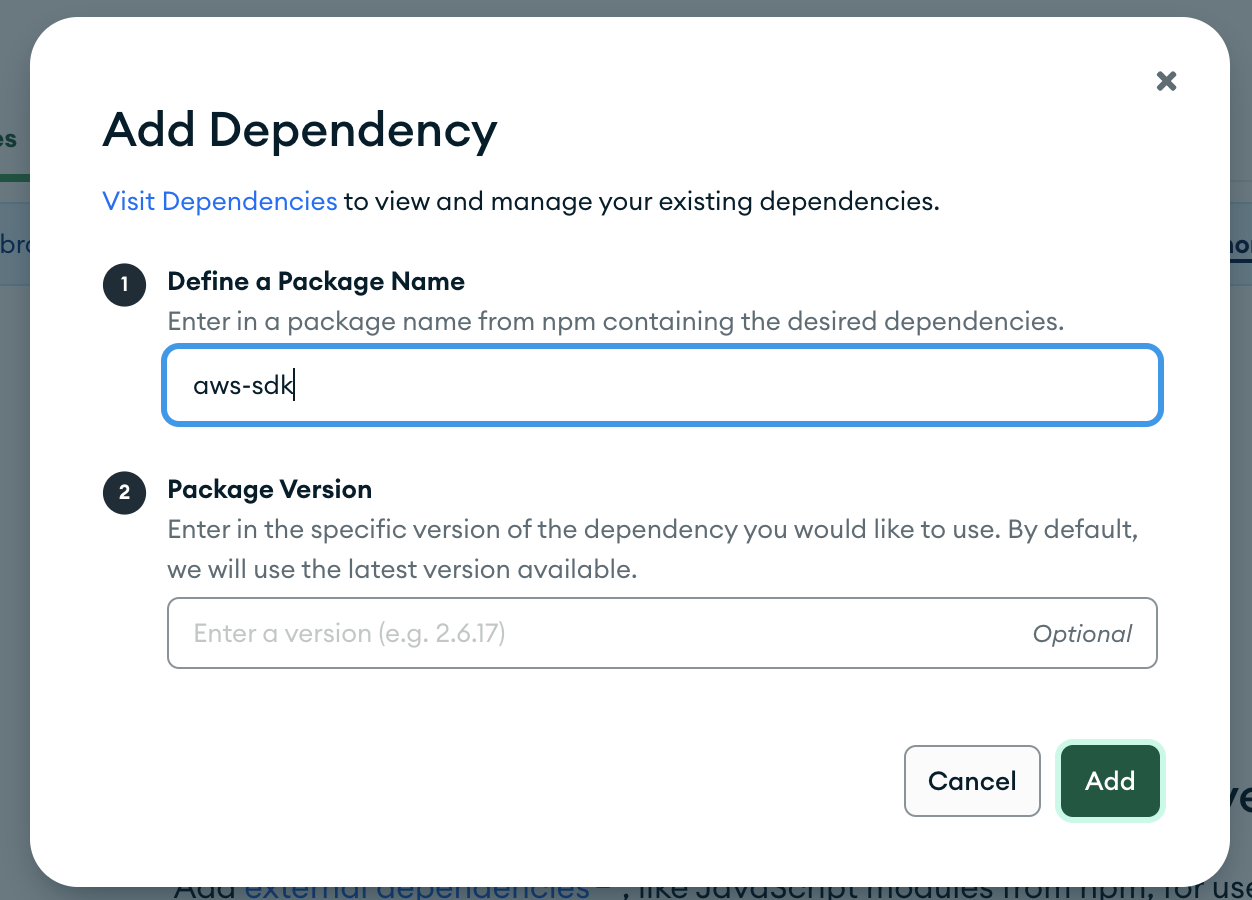
Task: Open the Visit Dependencies link
Action: coord(220,201)
